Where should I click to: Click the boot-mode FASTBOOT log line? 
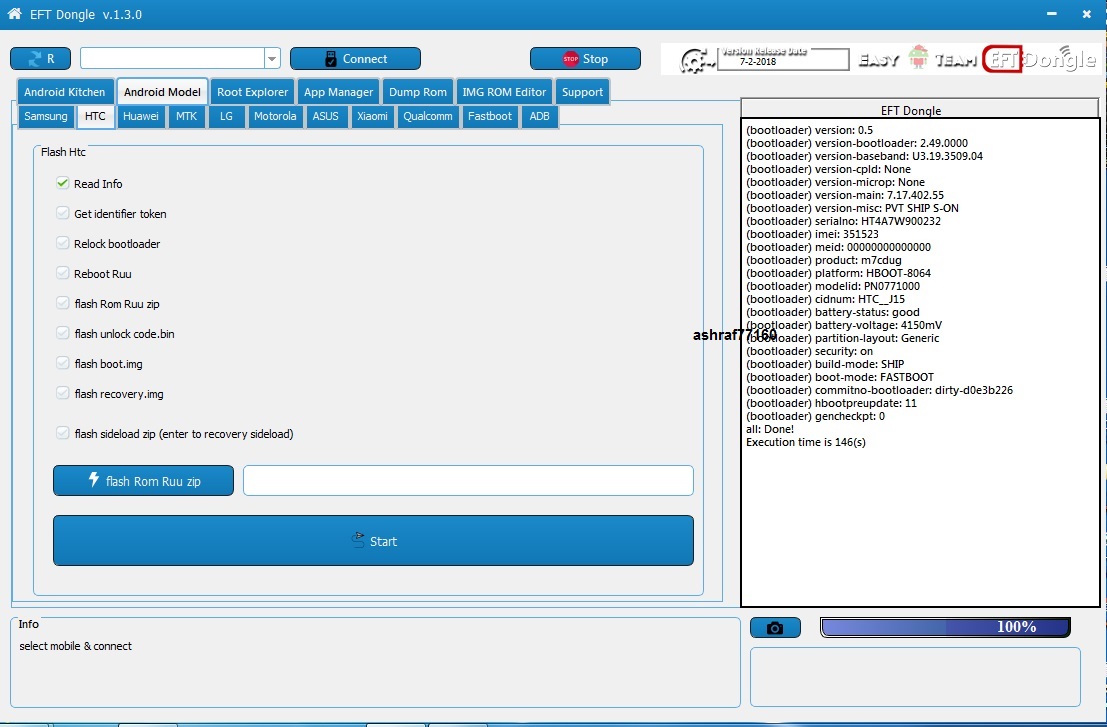[839, 377]
